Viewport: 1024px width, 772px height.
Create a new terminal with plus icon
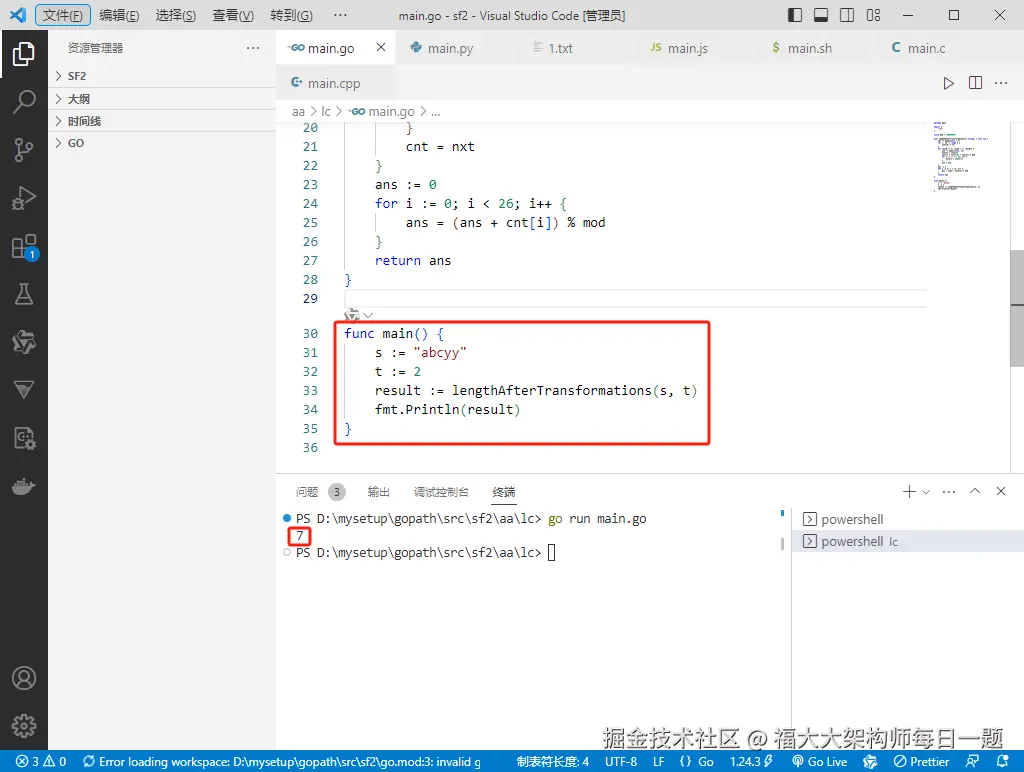tap(908, 491)
